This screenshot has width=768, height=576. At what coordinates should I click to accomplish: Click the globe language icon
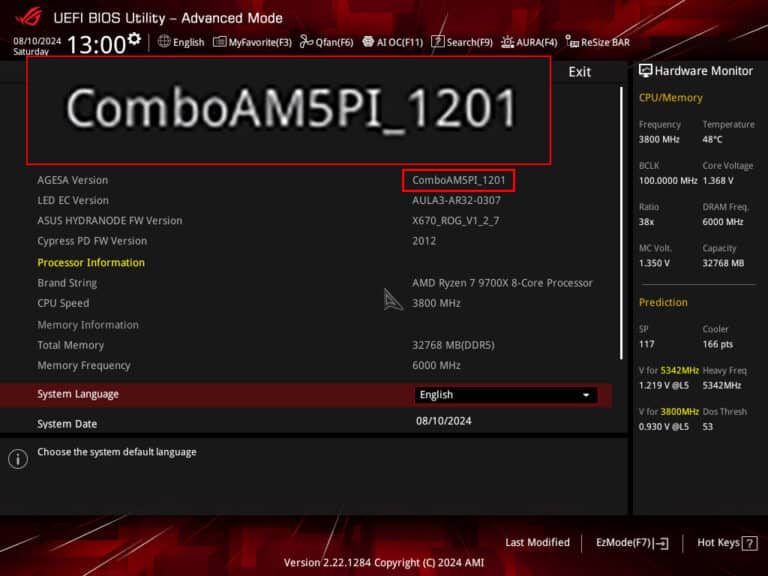(x=164, y=42)
